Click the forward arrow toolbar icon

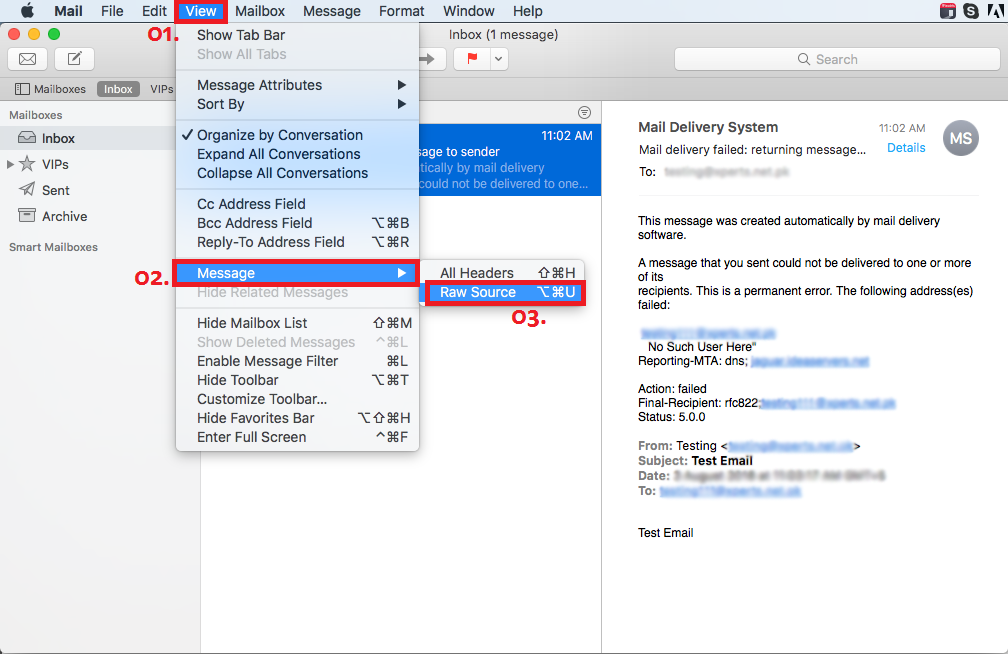coord(428,59)
